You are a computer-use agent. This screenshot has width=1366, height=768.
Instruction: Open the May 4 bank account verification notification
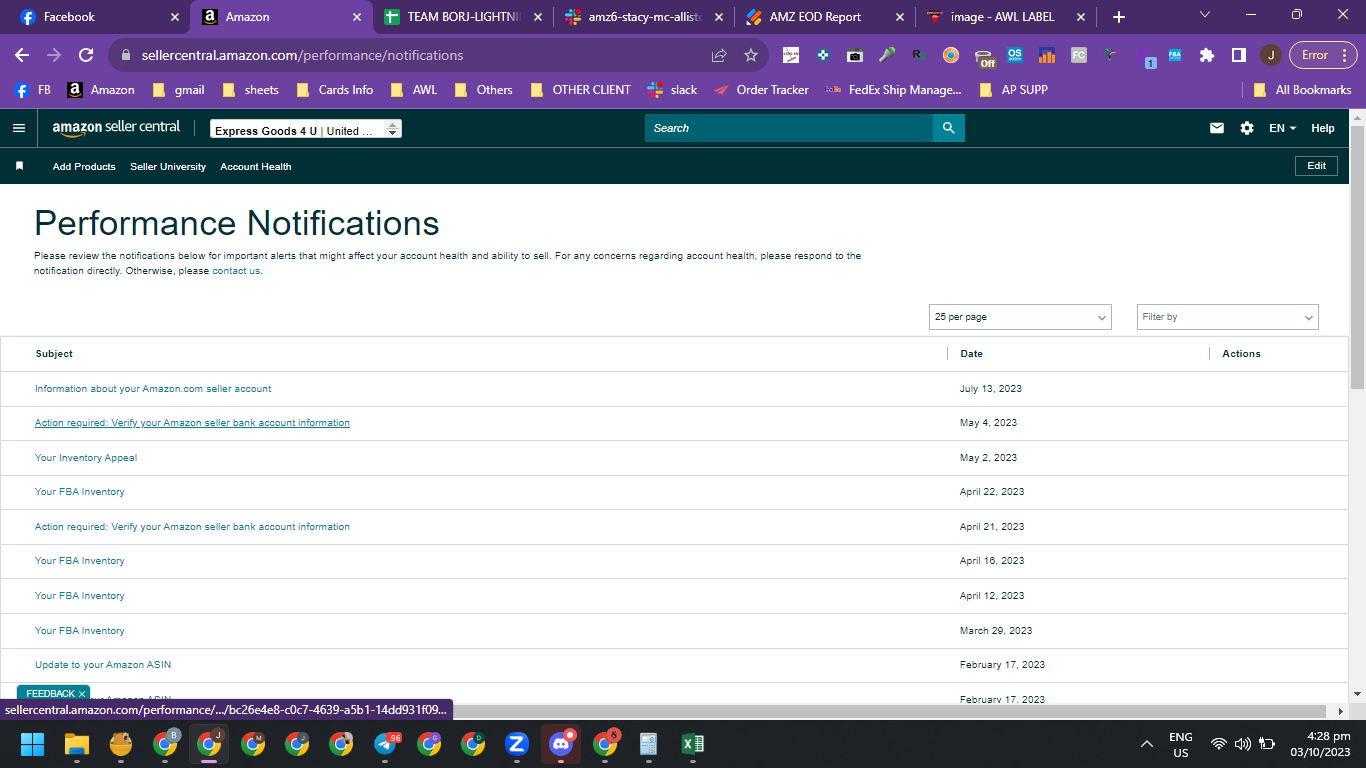[x=192, y=423]
